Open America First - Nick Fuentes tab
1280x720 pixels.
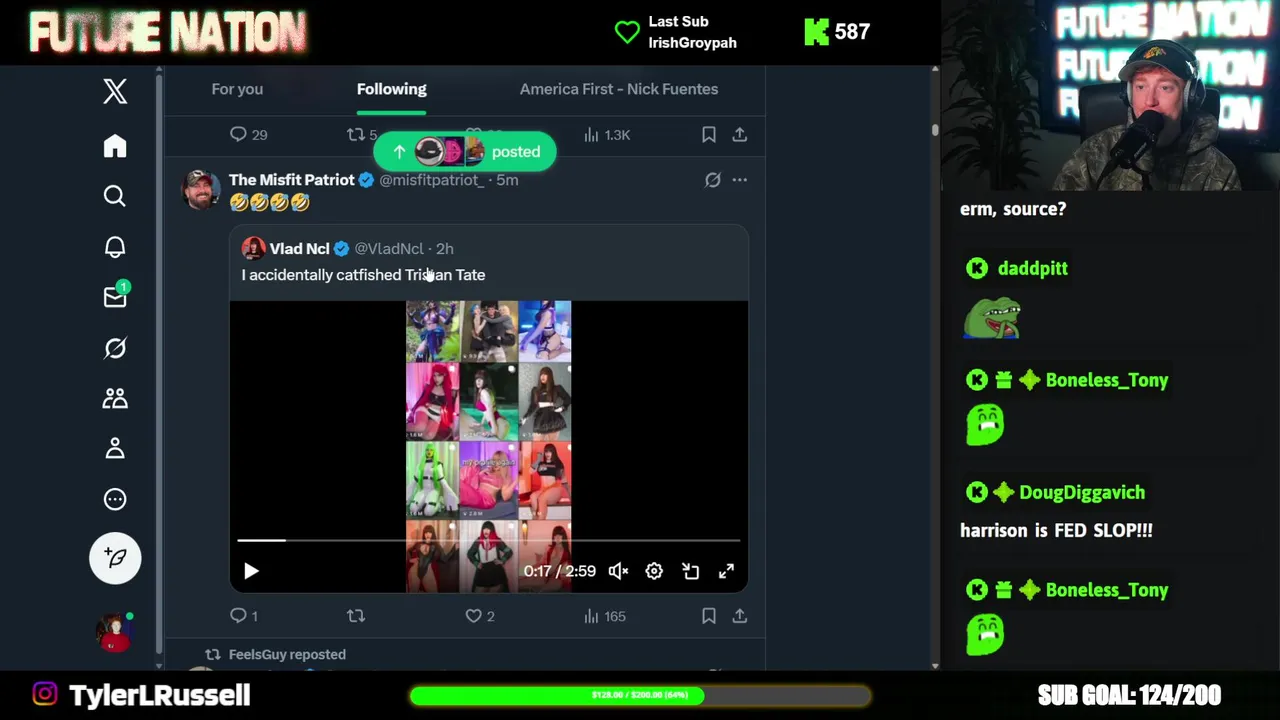click(619, 89)
